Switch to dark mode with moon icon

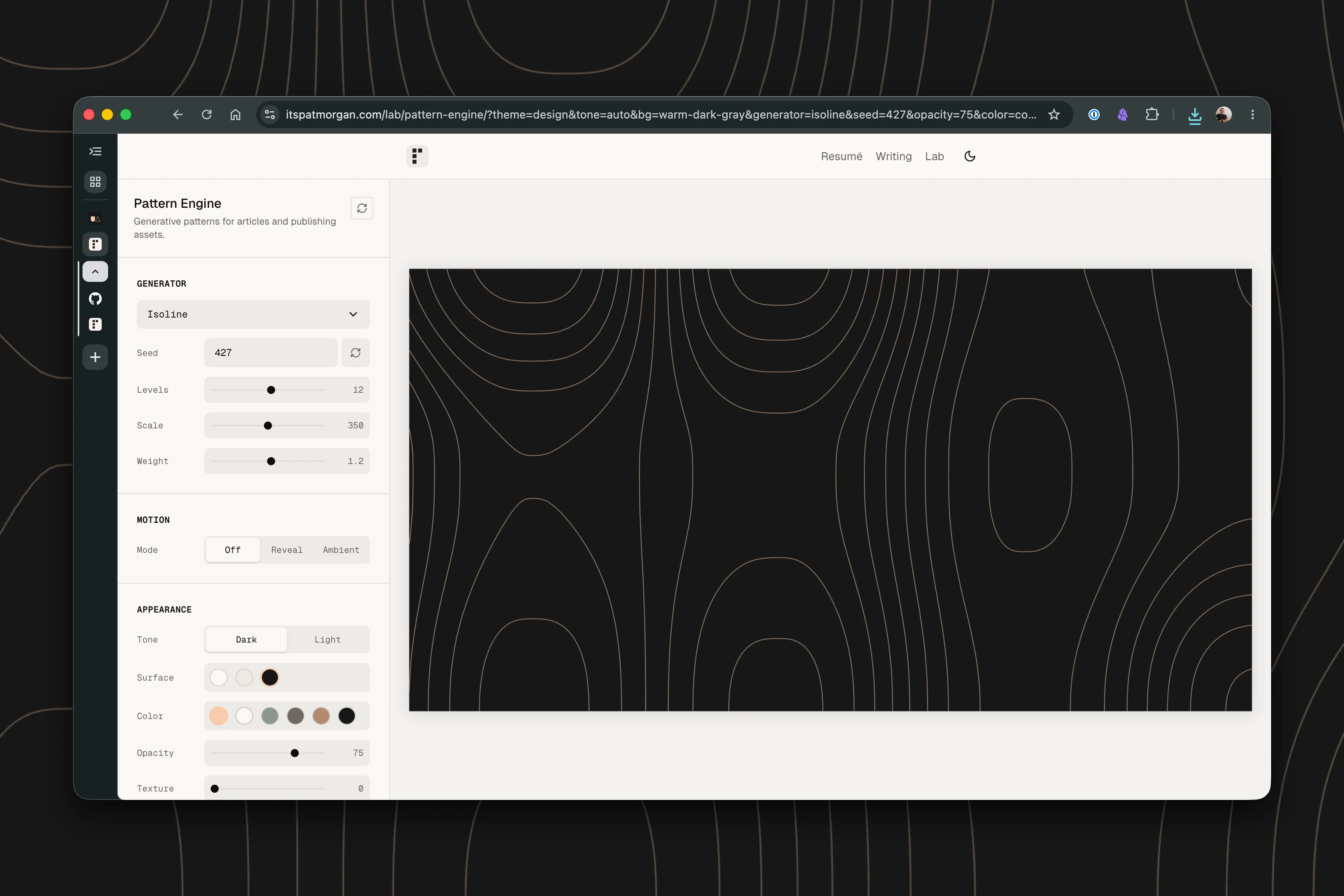[970, 157]
